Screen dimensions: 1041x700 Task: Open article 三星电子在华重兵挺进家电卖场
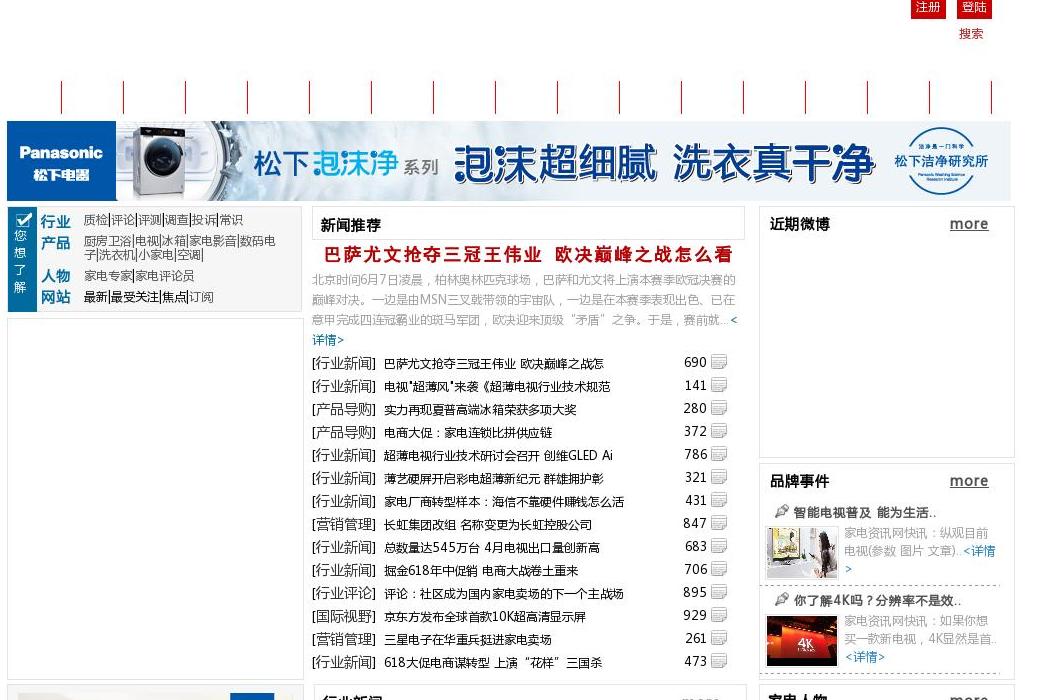coord(467,640)
